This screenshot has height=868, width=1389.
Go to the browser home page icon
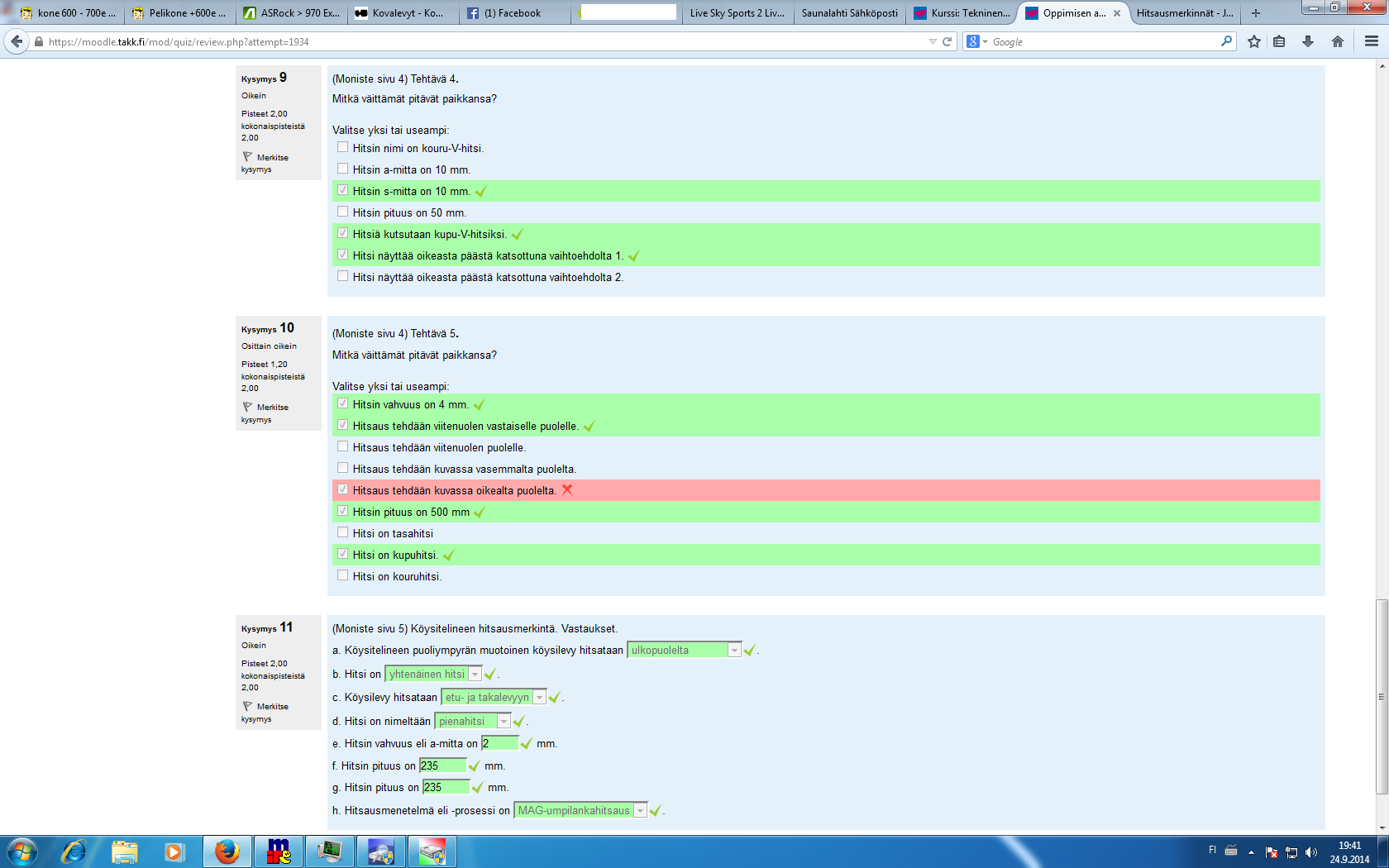click(1338, 41)
